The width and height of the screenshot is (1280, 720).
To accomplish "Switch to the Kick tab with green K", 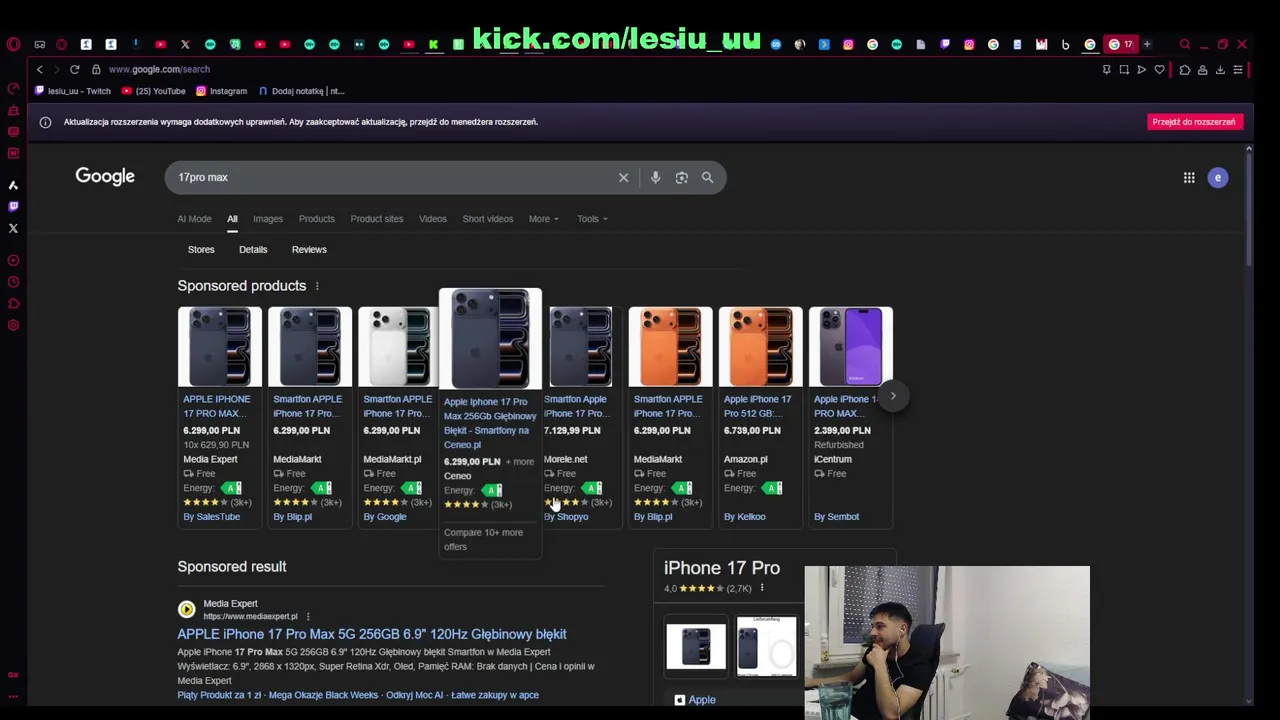I will coord(433,44).
